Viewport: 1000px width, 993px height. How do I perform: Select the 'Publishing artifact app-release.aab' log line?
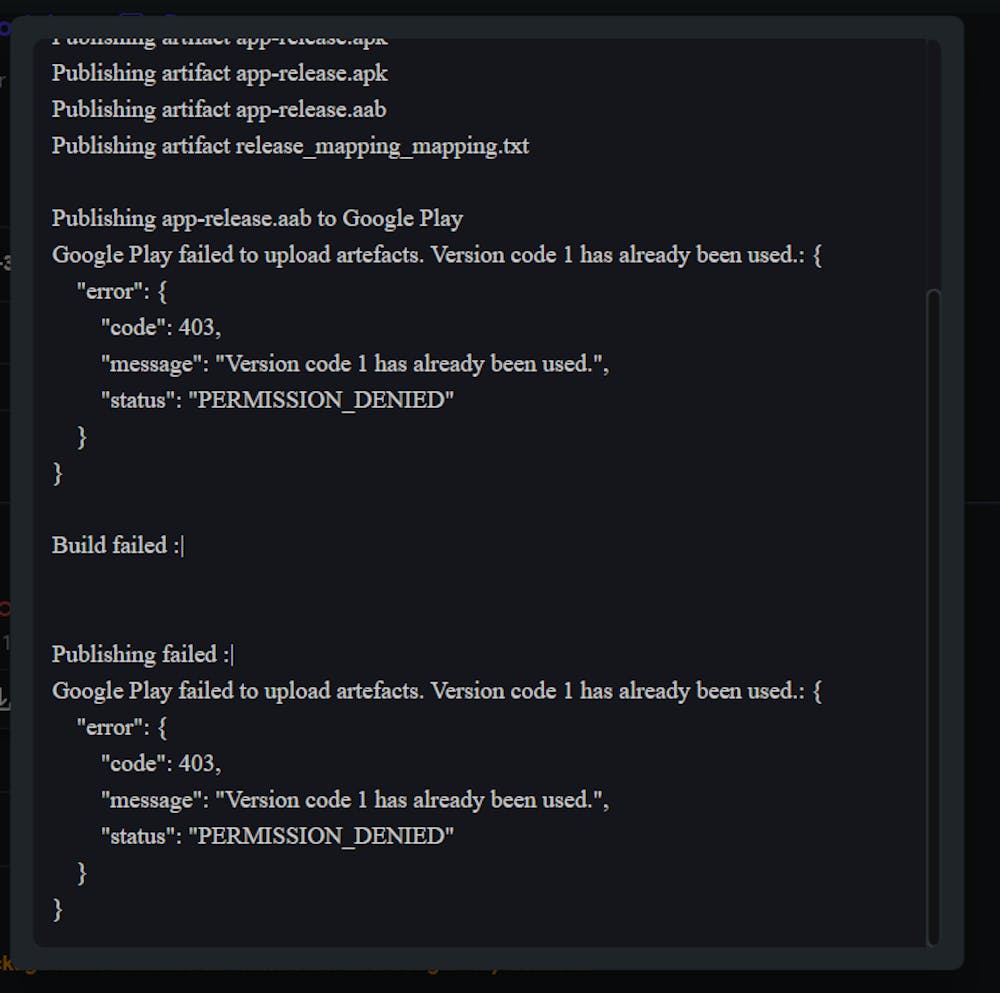[219, 109]
